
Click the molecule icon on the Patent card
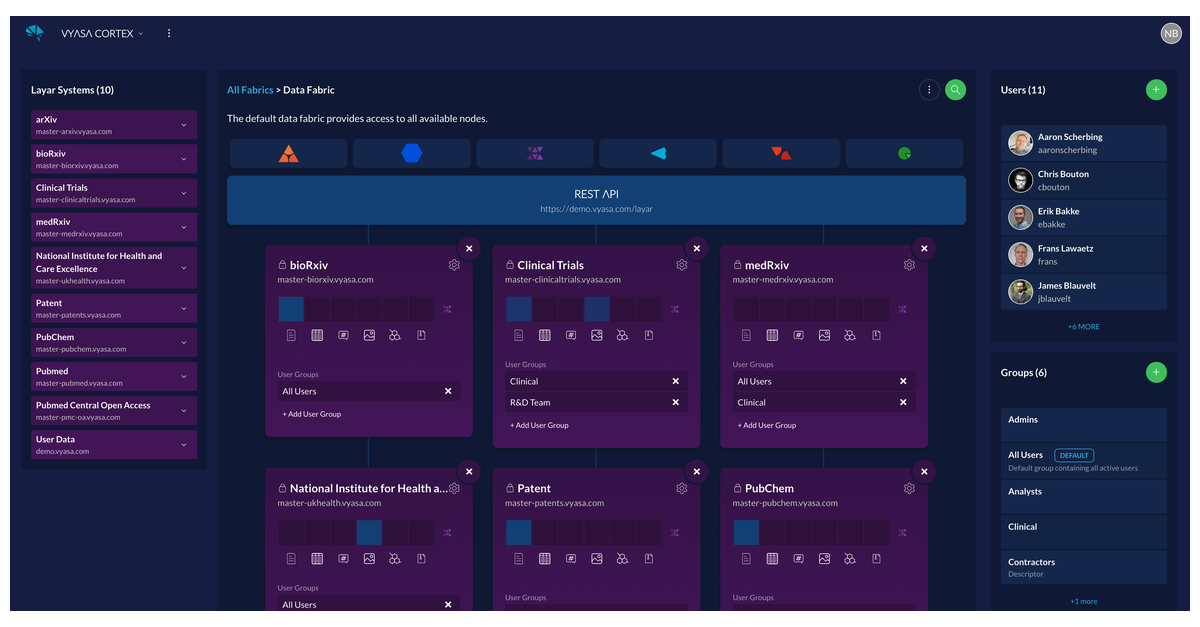pyautogui.click(x=622, y=558)
